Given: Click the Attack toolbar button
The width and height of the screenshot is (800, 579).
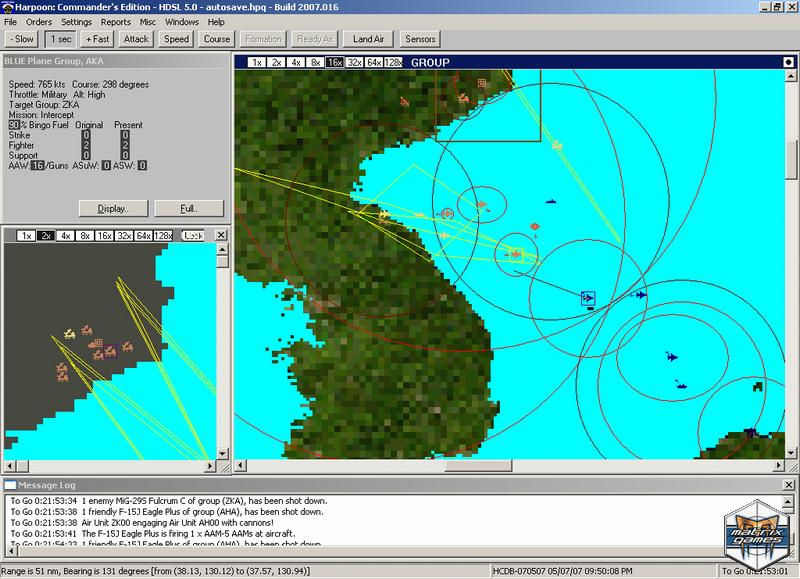Looking at the screenshot, I should (x=136, y=39).
